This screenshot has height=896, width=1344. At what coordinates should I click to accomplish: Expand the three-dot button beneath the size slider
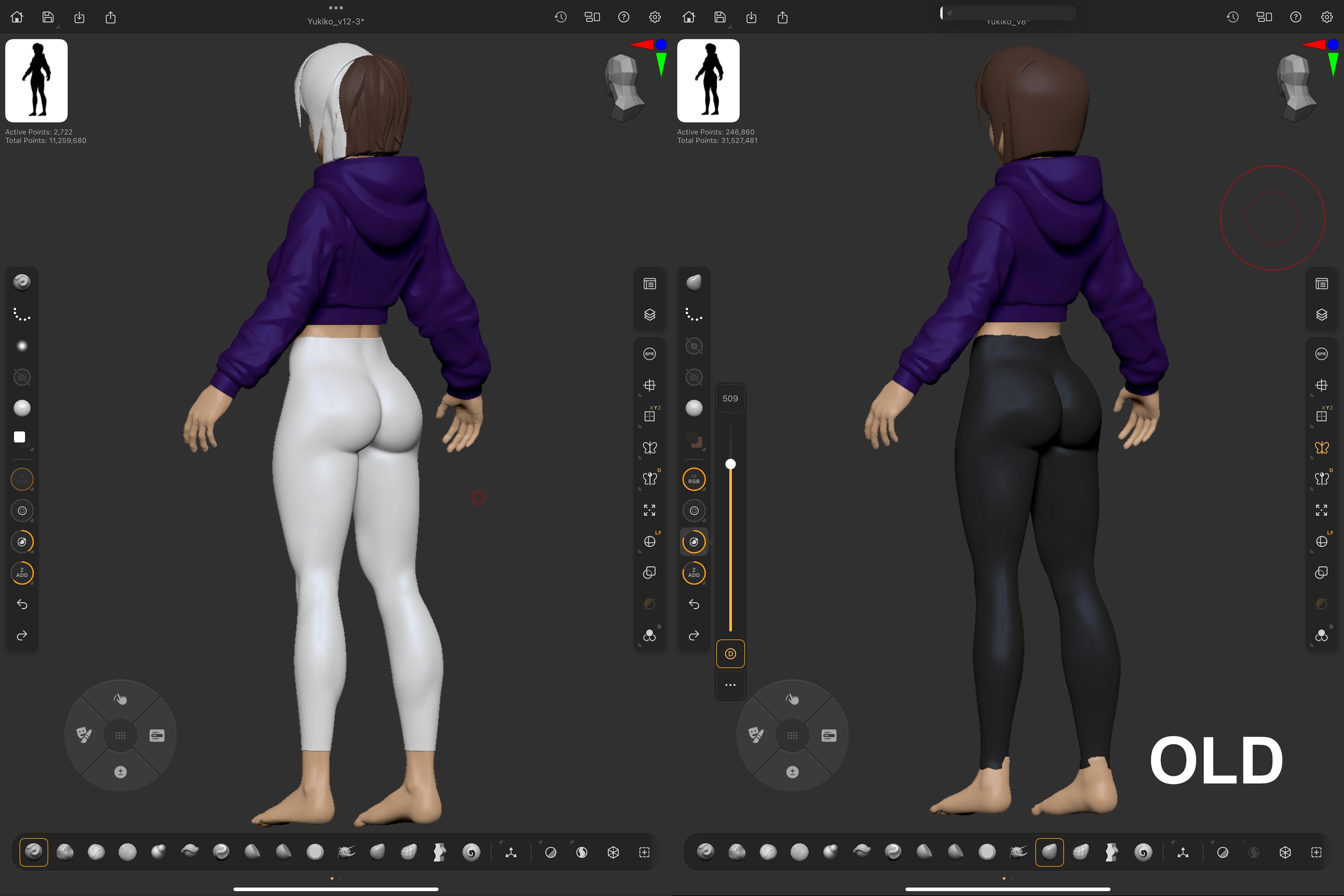[x=730, y=685]
